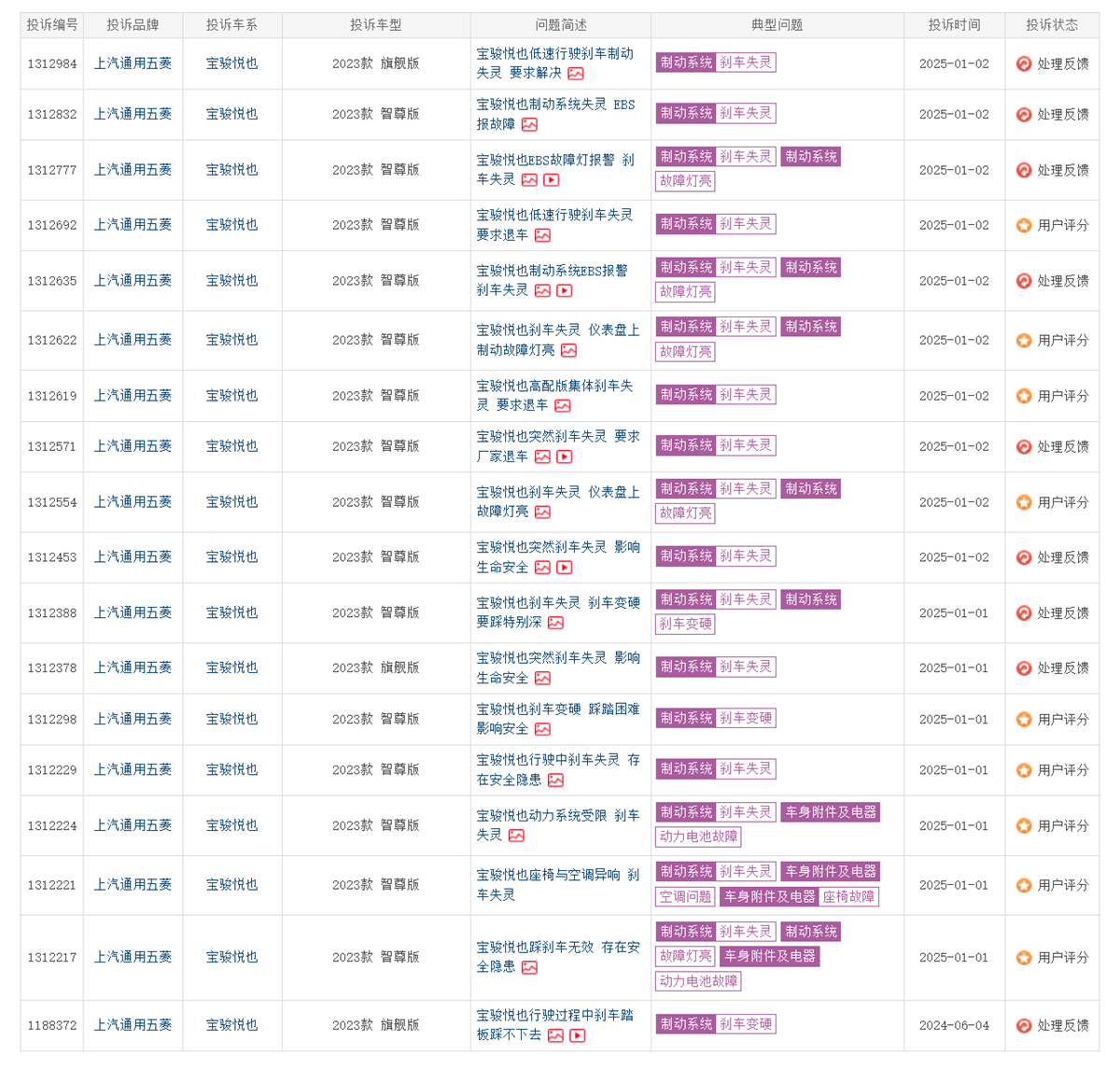Image resolution: width=1120 pixels, height=1068 pixels.
Task: Open image icon in complaint 1312571 row
Action: pyautogui.click(x=542, y=457)
